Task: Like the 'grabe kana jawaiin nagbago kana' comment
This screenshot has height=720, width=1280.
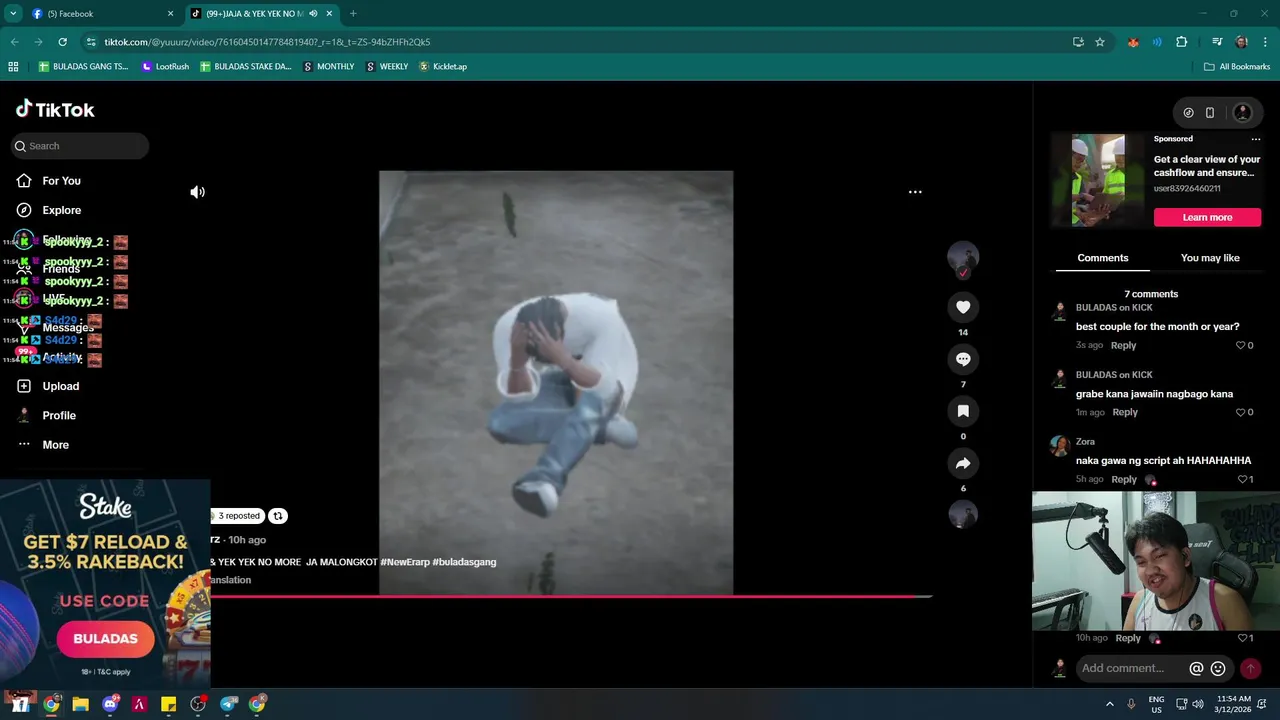Action: [1241, 412]
